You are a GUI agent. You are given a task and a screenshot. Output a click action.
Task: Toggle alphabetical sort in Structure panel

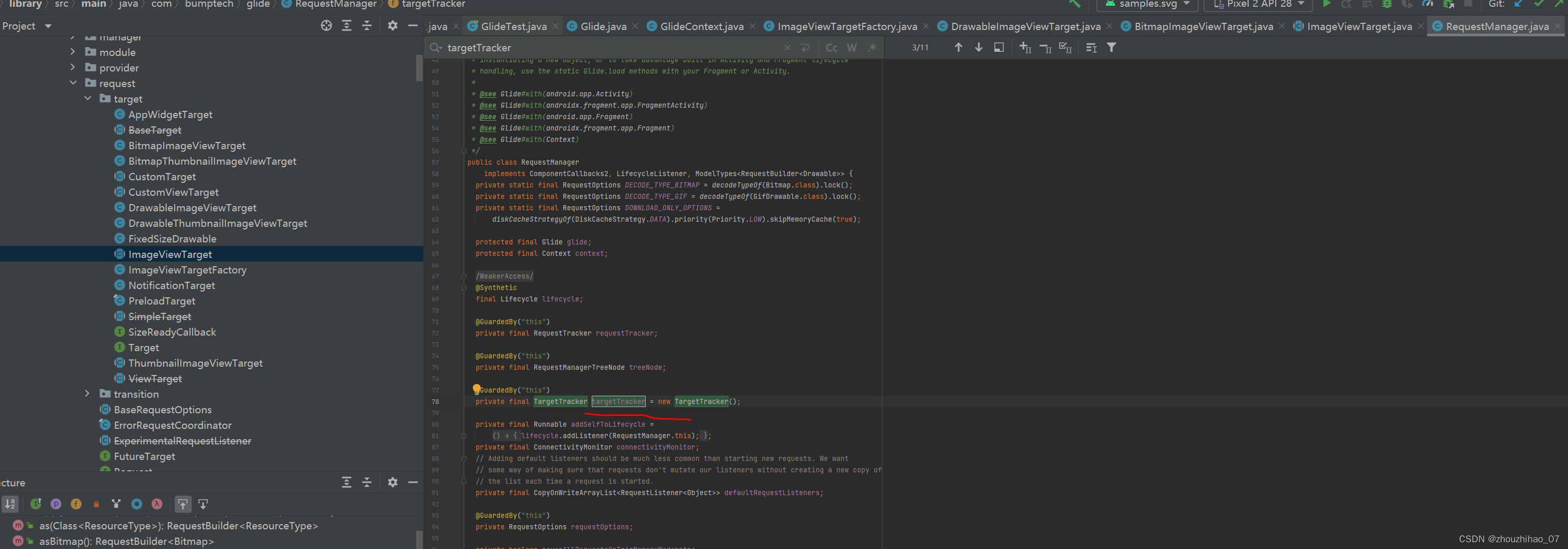10,503
